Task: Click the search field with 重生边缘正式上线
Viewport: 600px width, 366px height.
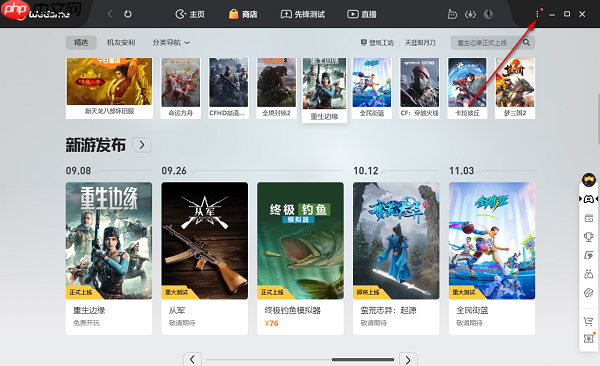Action: coord(486,42)
